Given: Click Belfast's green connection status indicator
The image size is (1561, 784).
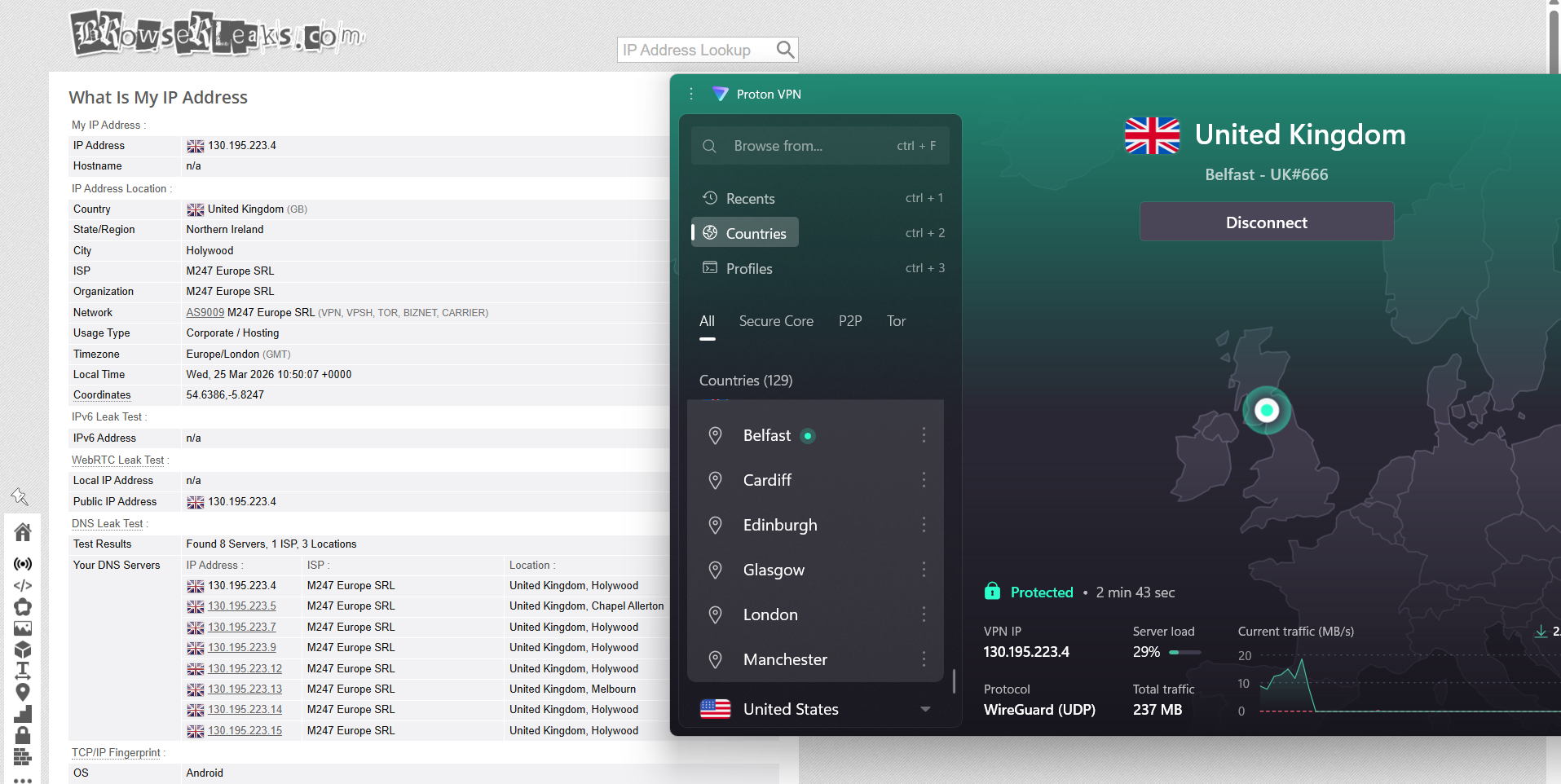Looking at the screenshot, I should pyautogui.click(x=808, y=436).
